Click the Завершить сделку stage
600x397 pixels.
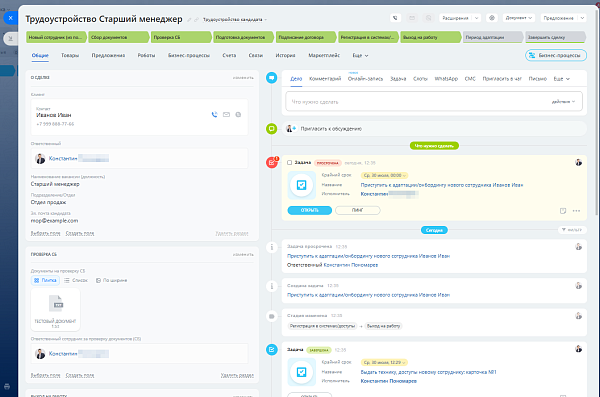pos(555,37)
